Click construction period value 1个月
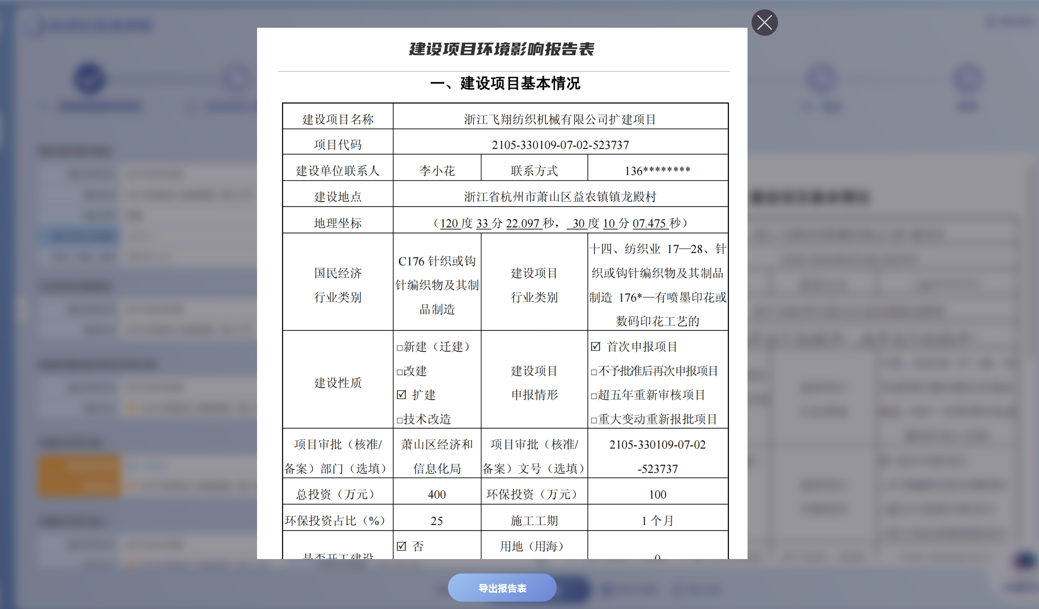Screen dimensions: 1039x609 657,521
